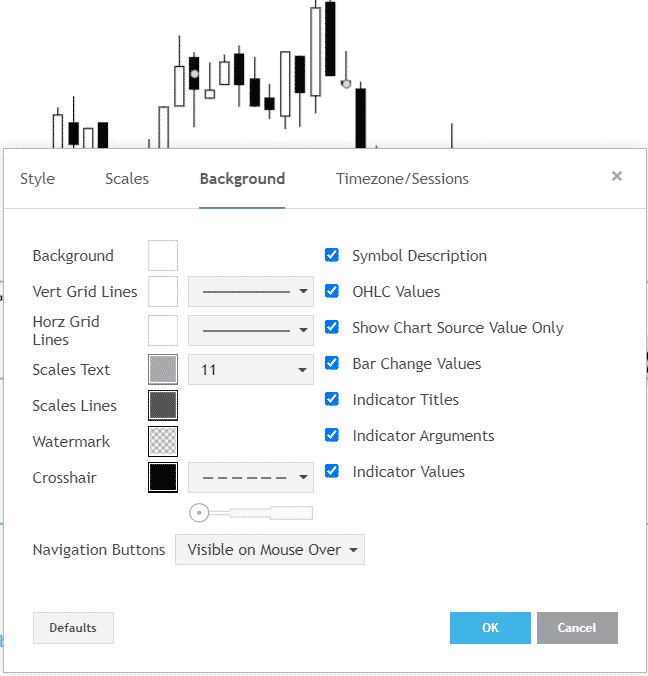Expand the Navigation Buttons visibility dropdown
The height and width of the screenshot is (676, 648).
tap(270, 550)
